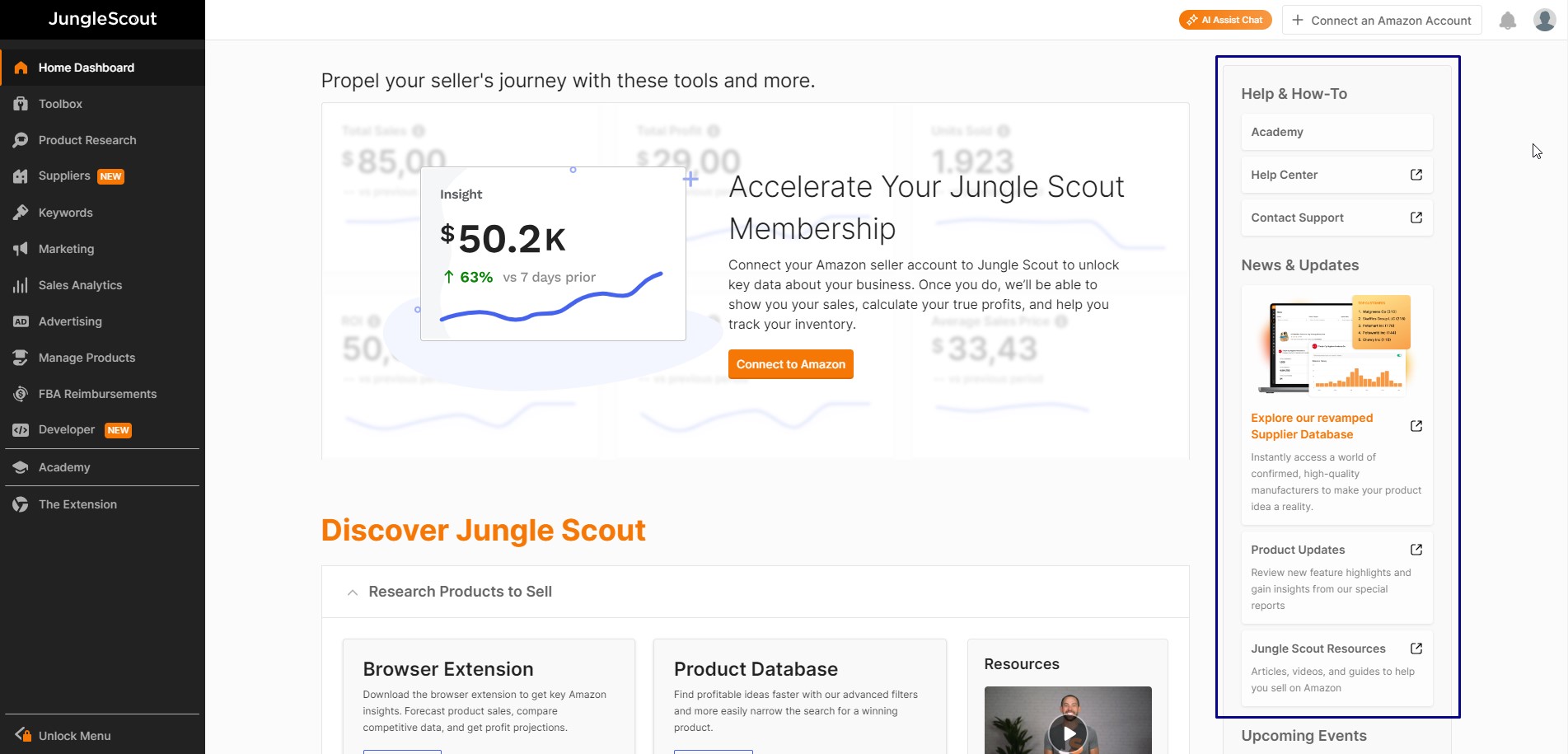Launch the AI Assist Chat button
Screen dimensions: 1568x754
[1224, 20]
